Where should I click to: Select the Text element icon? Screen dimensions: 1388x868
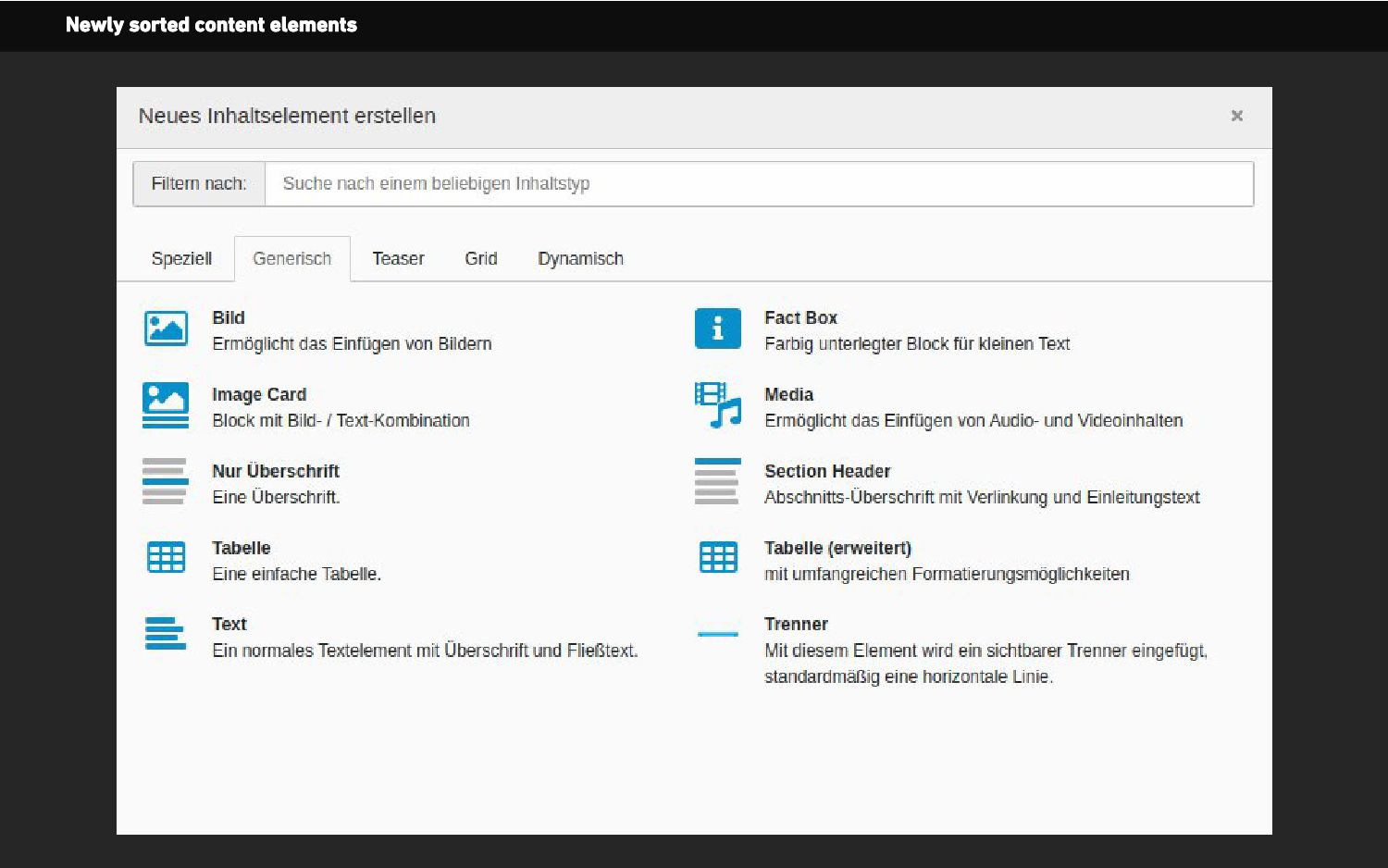point(166,634)
